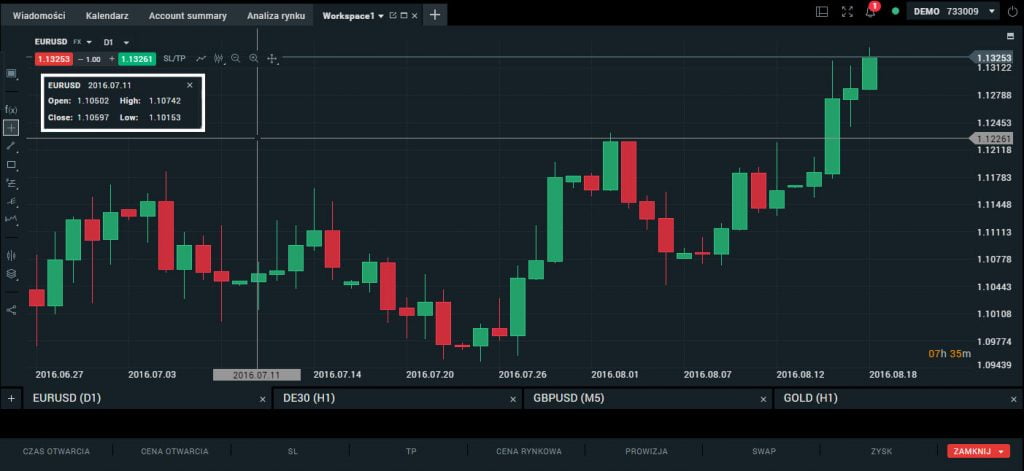
Task: Click the volume plus stepper
Action: point(112,59)
